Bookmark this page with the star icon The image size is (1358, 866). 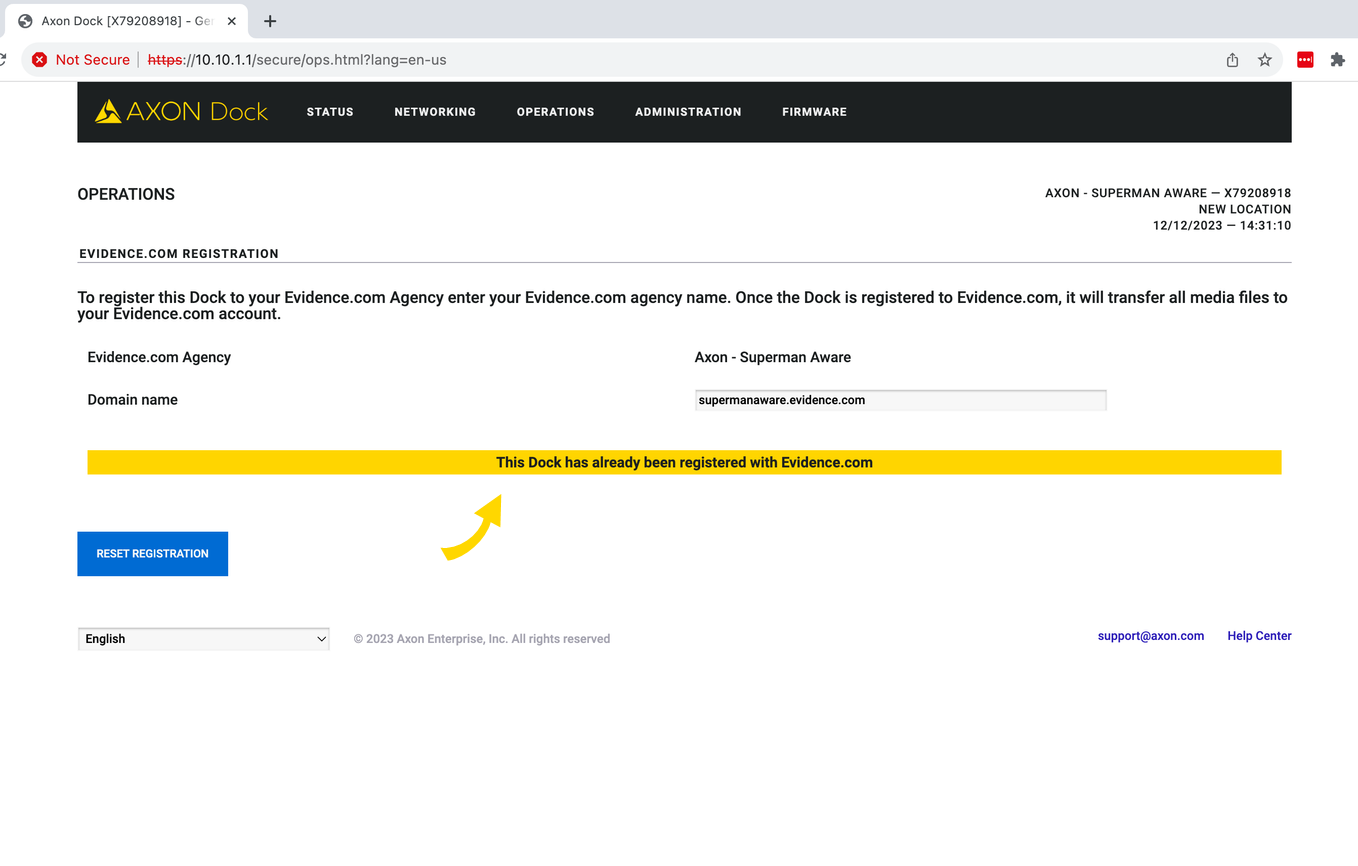tap(1265, 60)
